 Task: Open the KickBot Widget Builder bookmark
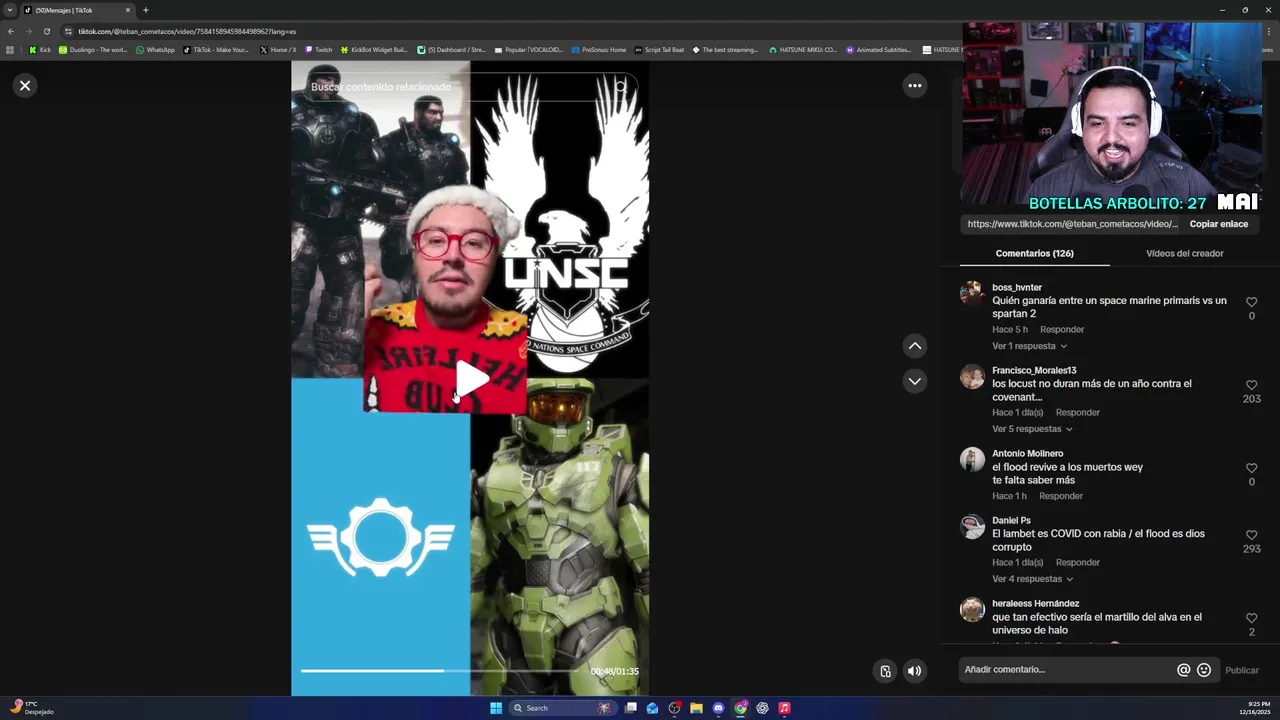tap(374, 49)
